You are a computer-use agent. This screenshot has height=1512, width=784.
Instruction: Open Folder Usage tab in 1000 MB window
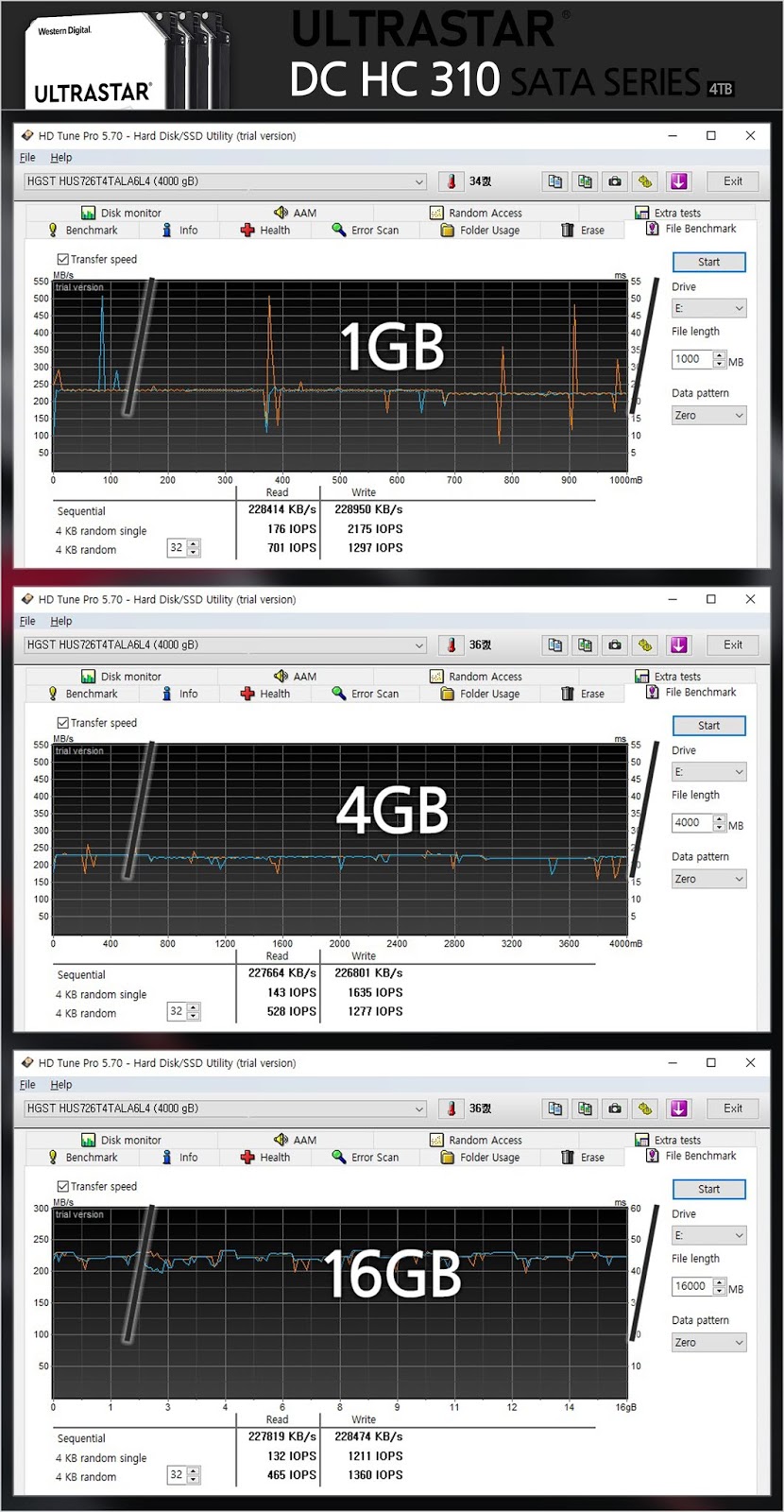[x=480, y=231]
